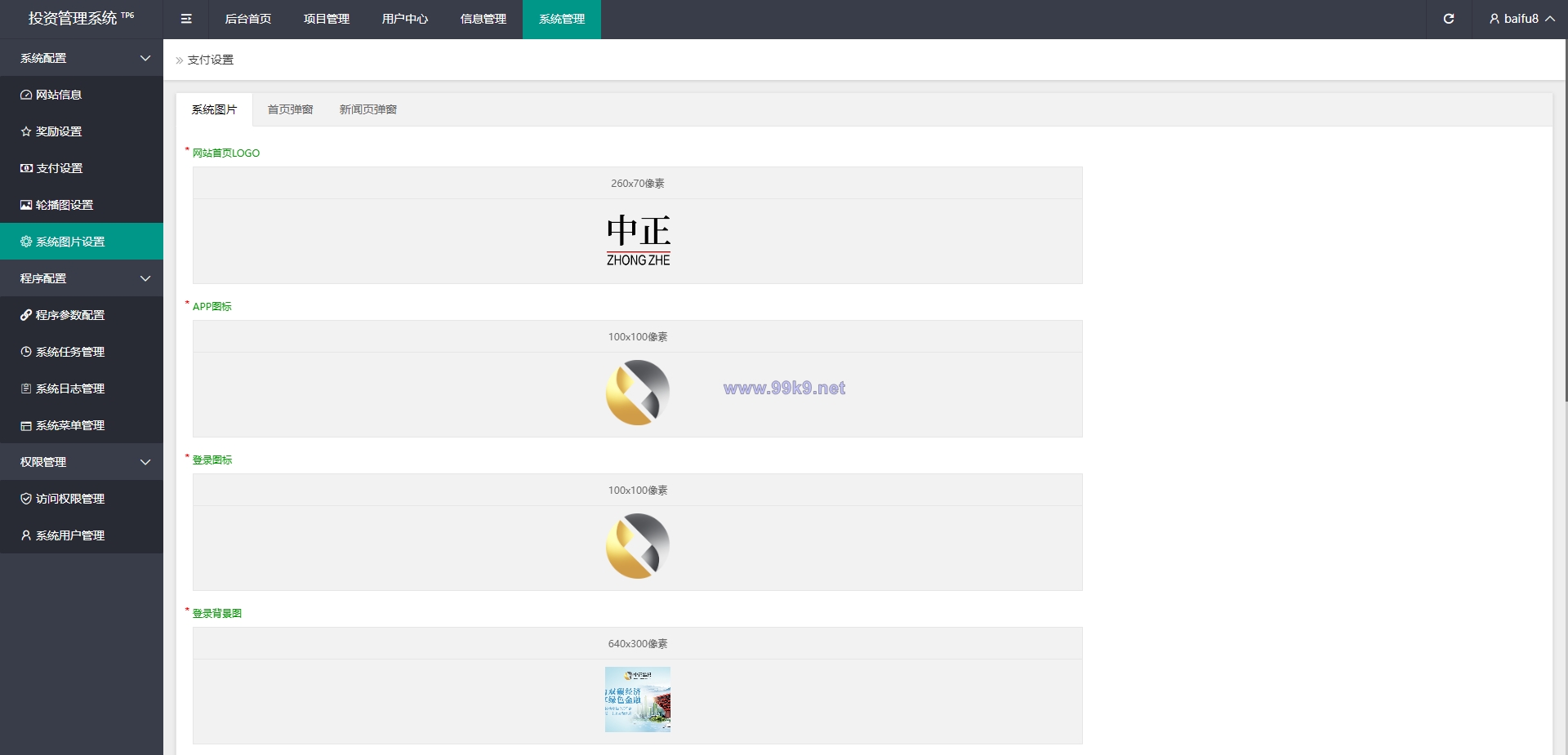Image resolution: width=1568 pixels, height=755 pixels.
Task: Click the 登录背景图 field label
Action: (x=217, y=613)
